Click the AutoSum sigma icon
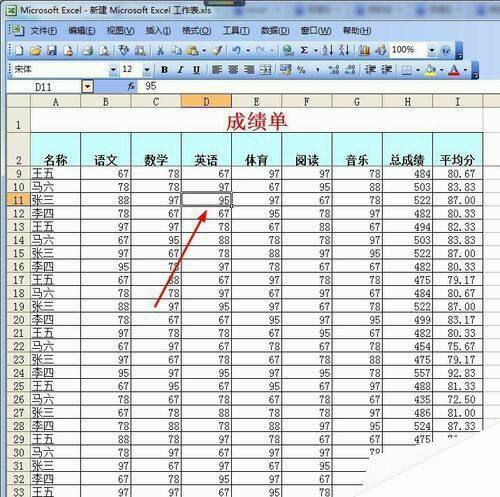The image size is (500, 497). (304, 50)
